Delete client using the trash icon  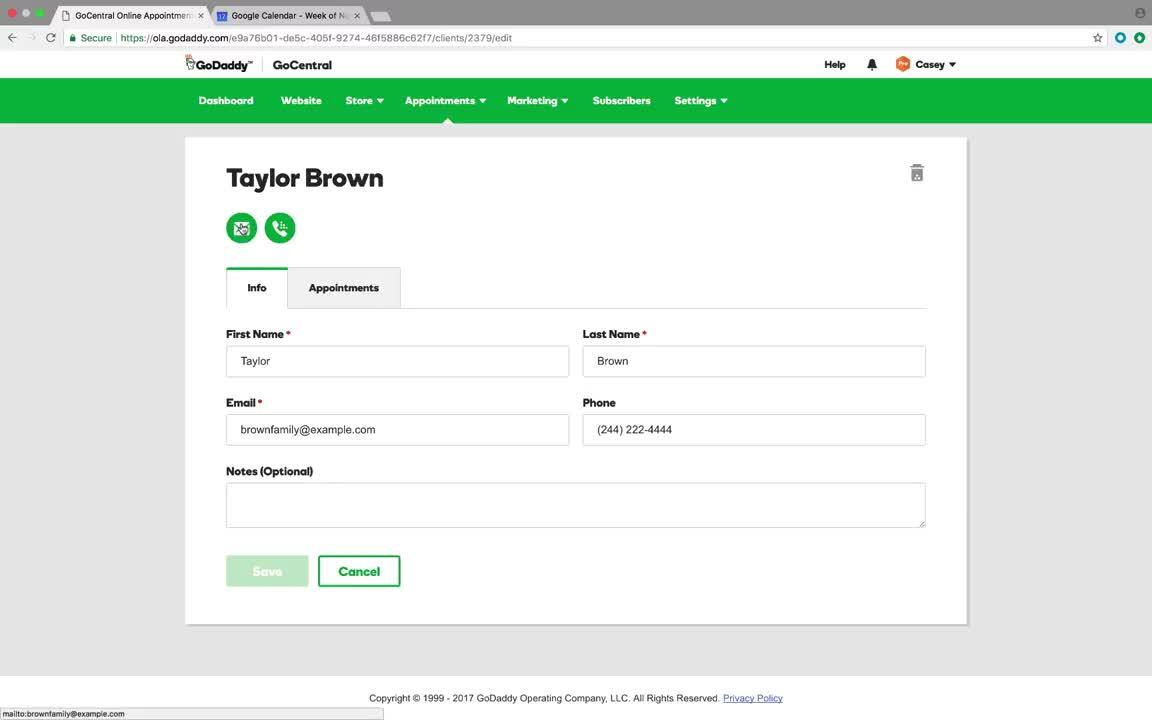(916, 173)
